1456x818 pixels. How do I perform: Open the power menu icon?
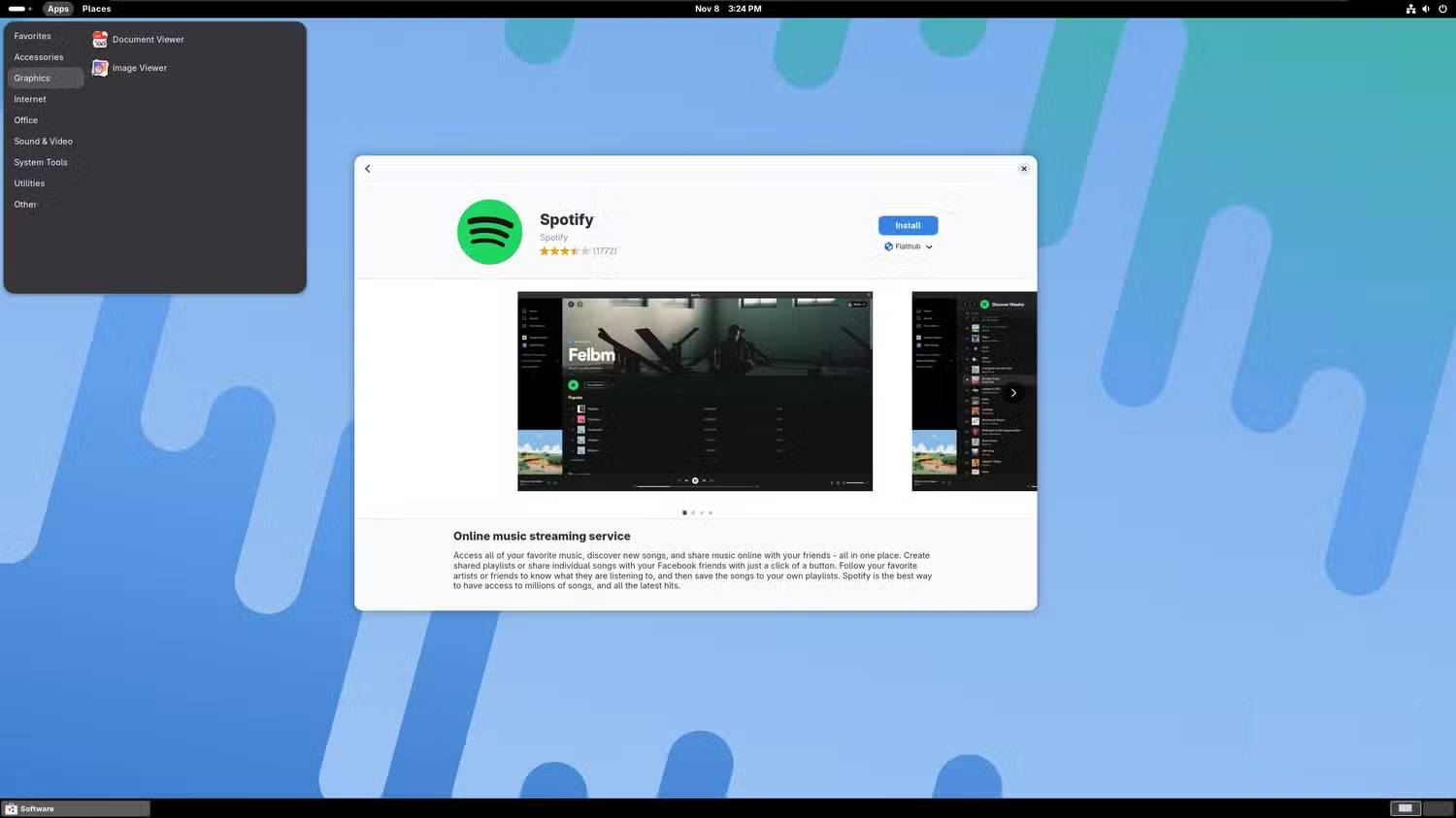1443,9
